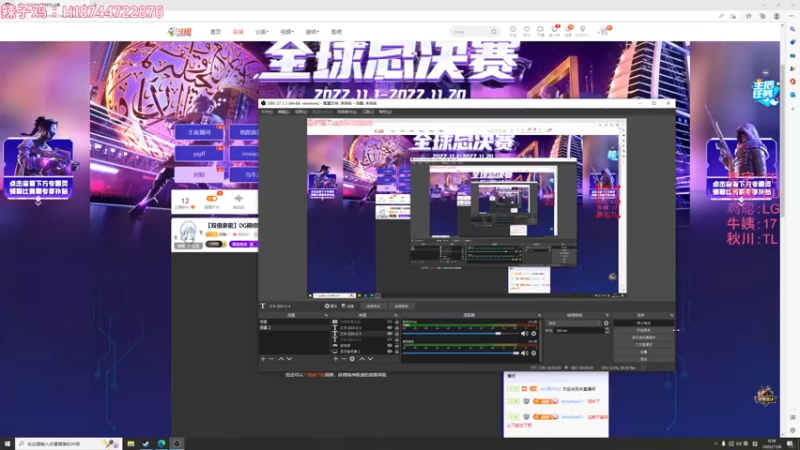Click 选择字体 button in source toolbar
This screenshot has width=800, height=450.
[x=373, y=306]
